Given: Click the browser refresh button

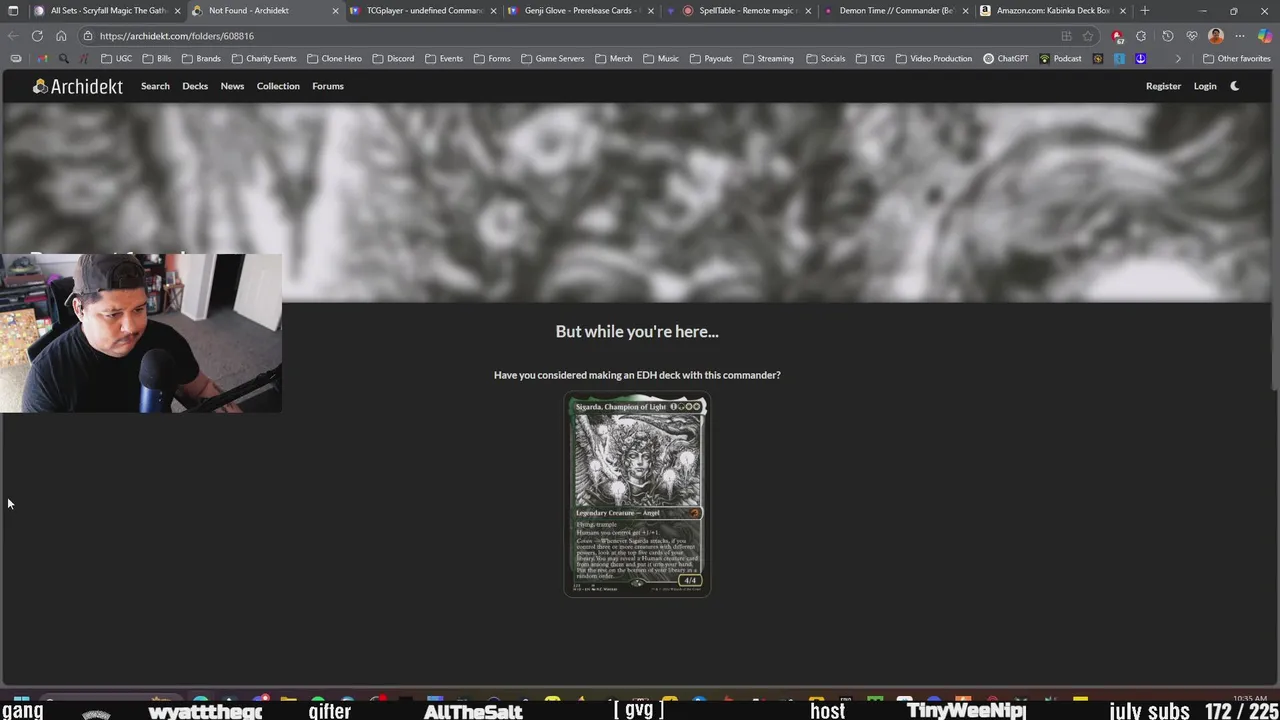Looking at the screenshot, I should click(37, 36).
